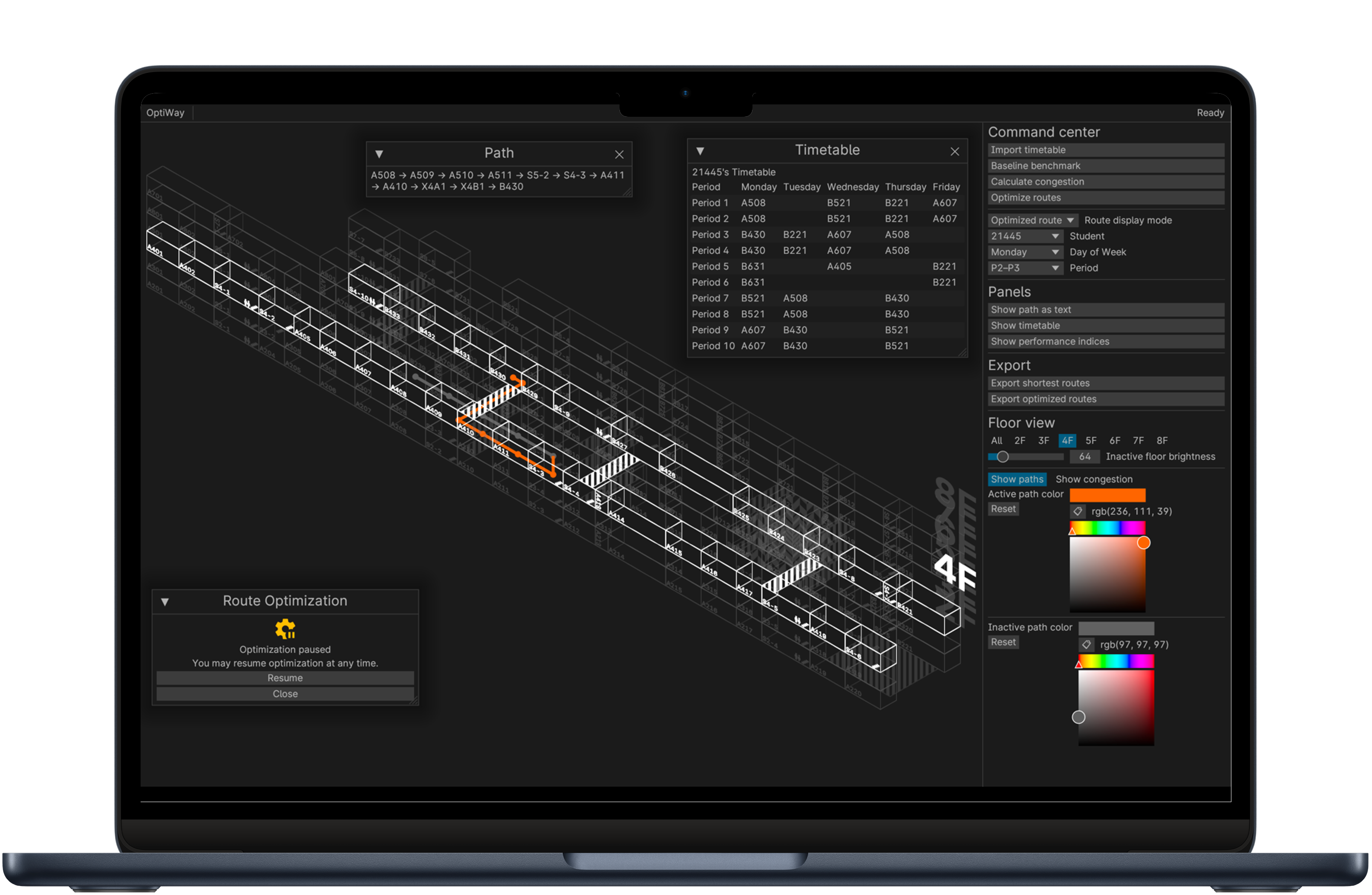Click Calculate congestion
Screen dimensions: 1372x895
pyautogui.click(x=1106, y=182)
